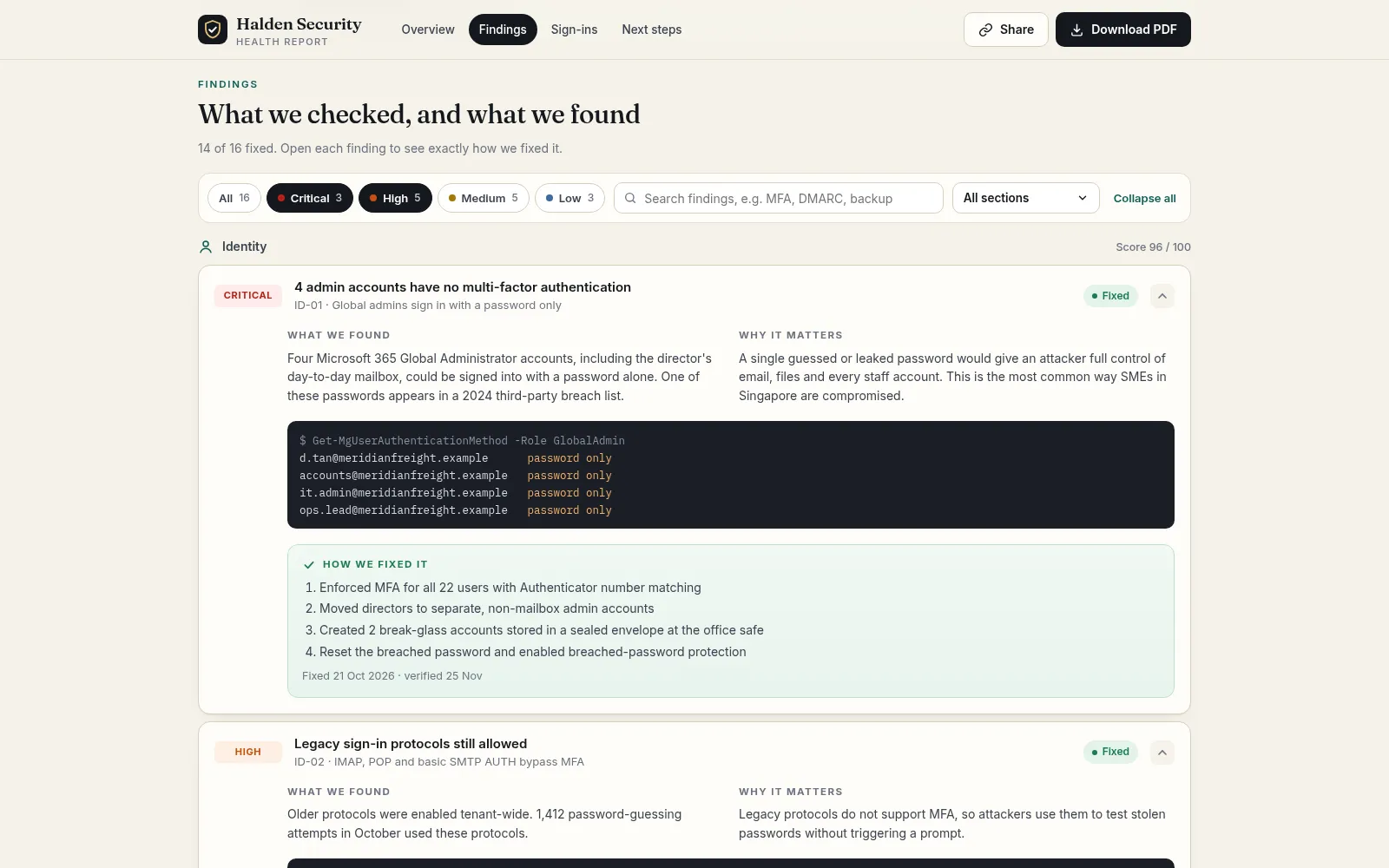Image resolution: width=1389 pixels, height=868 pixels.
Task: Click the search magnifier icon
Action: [x=631, y=198]
